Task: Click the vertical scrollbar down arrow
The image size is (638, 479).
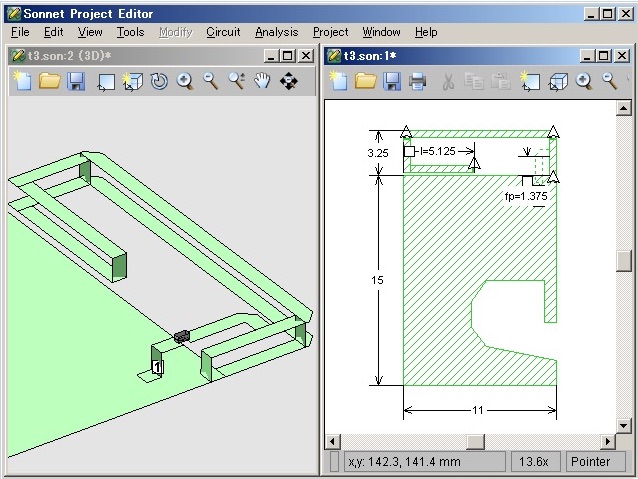Action: tap(623, 426)
